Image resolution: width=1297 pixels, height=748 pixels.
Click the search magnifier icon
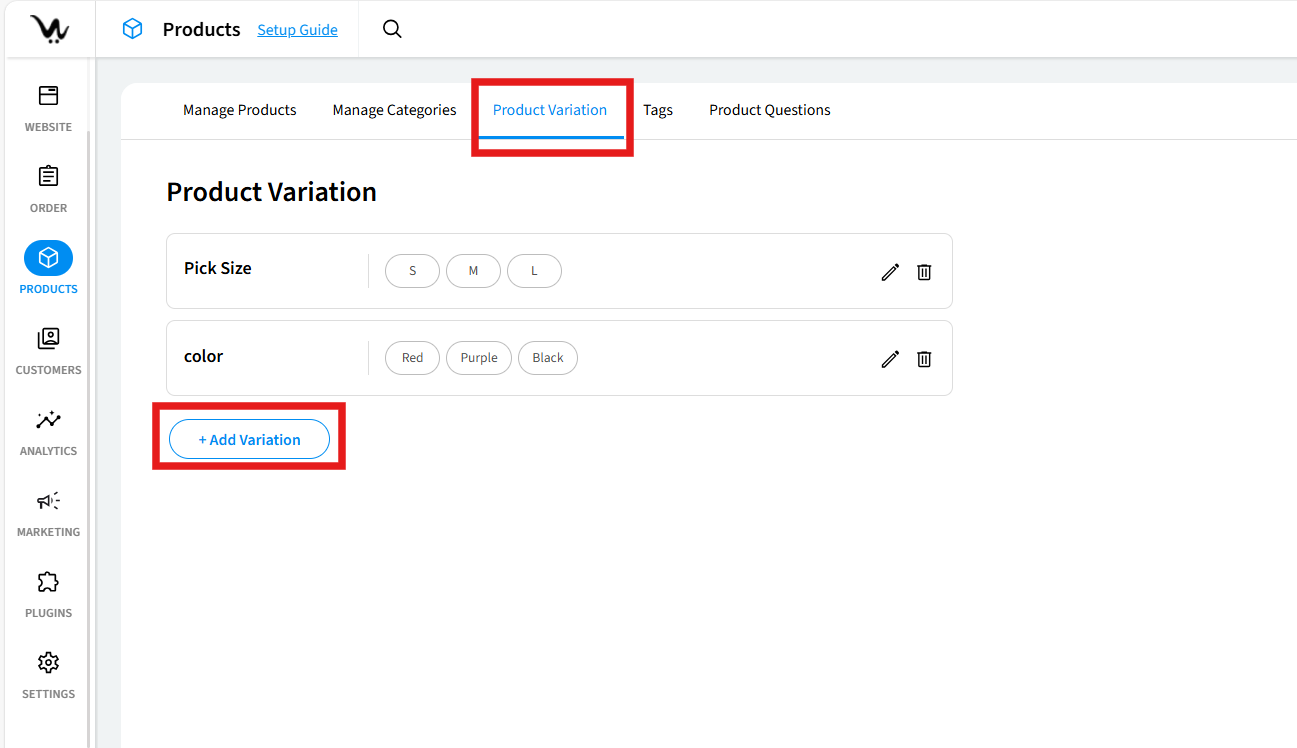(x=392, y=29)
